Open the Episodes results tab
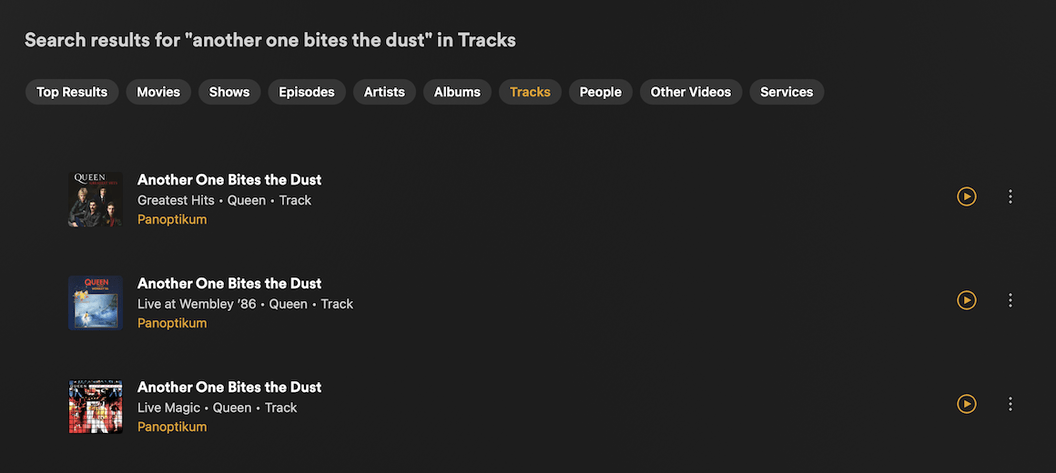The height and width of the screenshot is (473, 1056). (x=307, y=92)
